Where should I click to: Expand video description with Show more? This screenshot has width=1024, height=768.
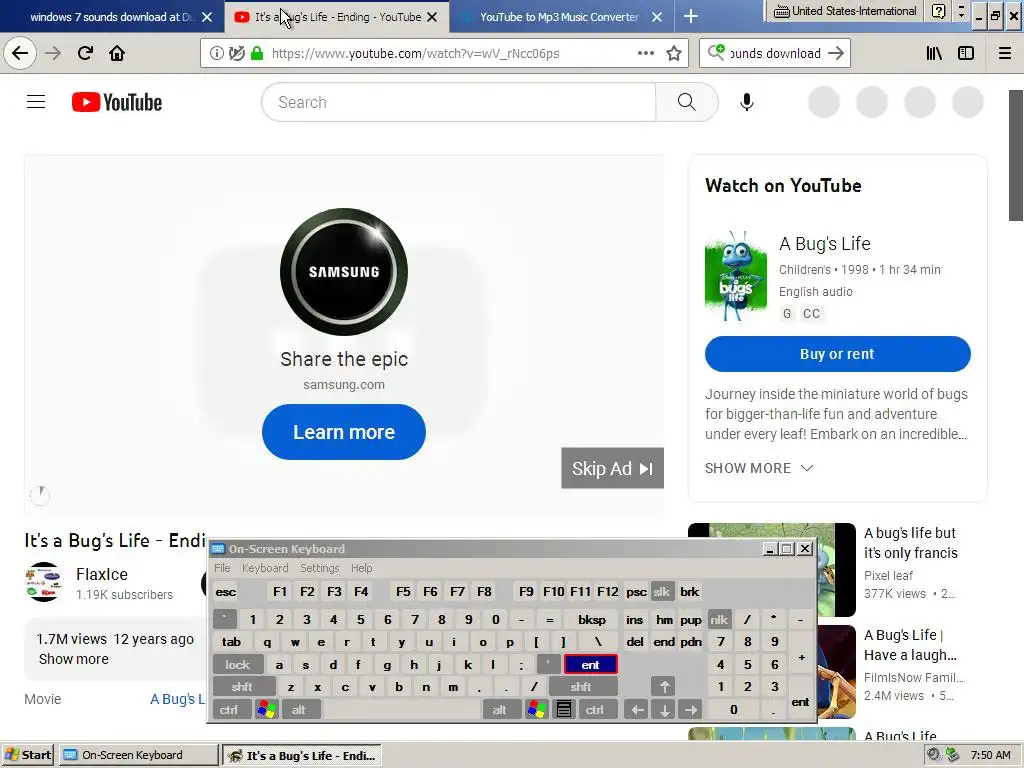(74, 659)
